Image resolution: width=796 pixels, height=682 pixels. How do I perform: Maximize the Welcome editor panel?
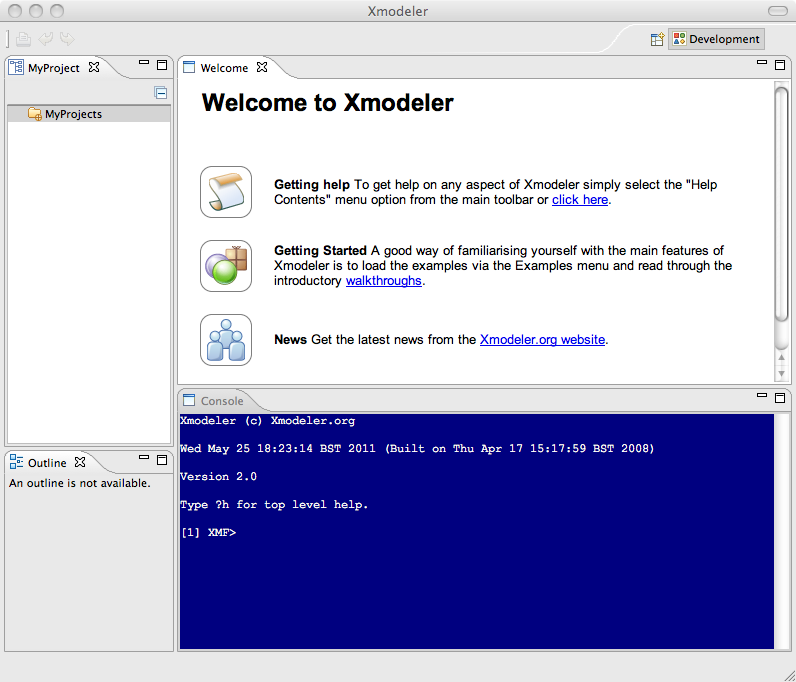click(780, 64)
